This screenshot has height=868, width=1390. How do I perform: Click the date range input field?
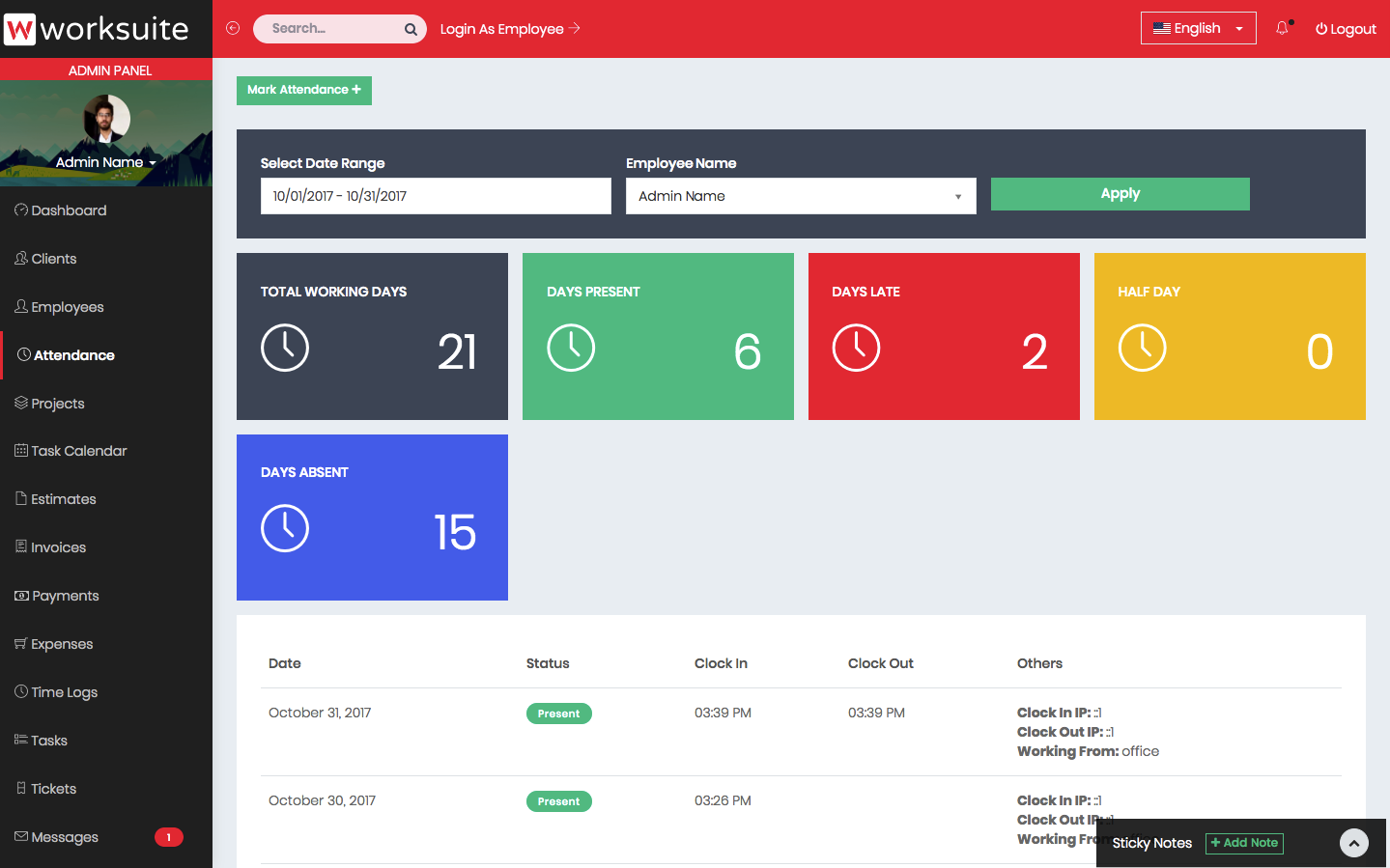pos(435,196)
